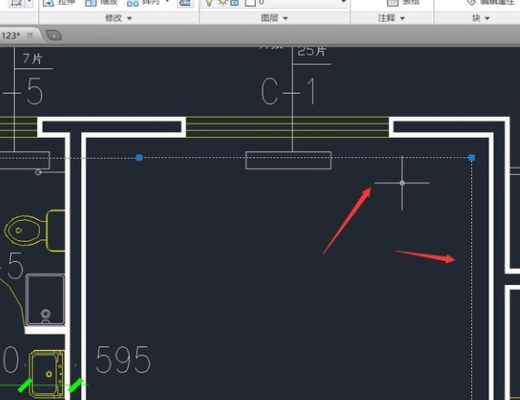Open a new drawing tab with plus icon
Screen dimensions: 520x400
pyautogui.click(x=54, y=35)
